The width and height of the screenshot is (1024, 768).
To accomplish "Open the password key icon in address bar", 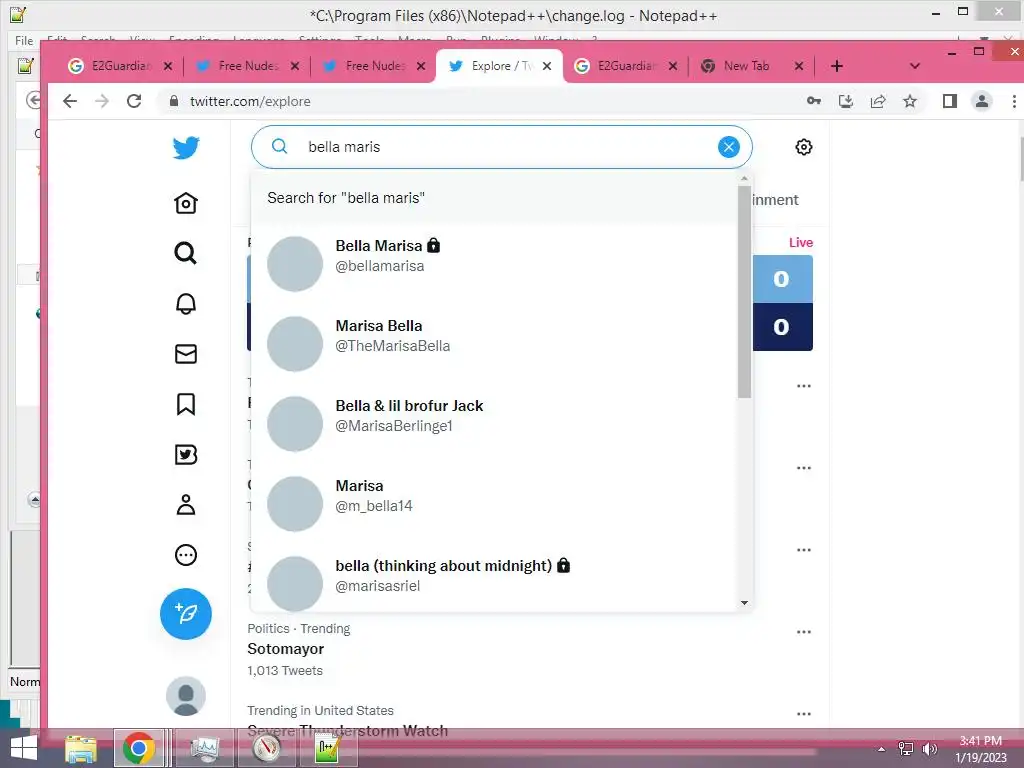I will tap(814, 101).
